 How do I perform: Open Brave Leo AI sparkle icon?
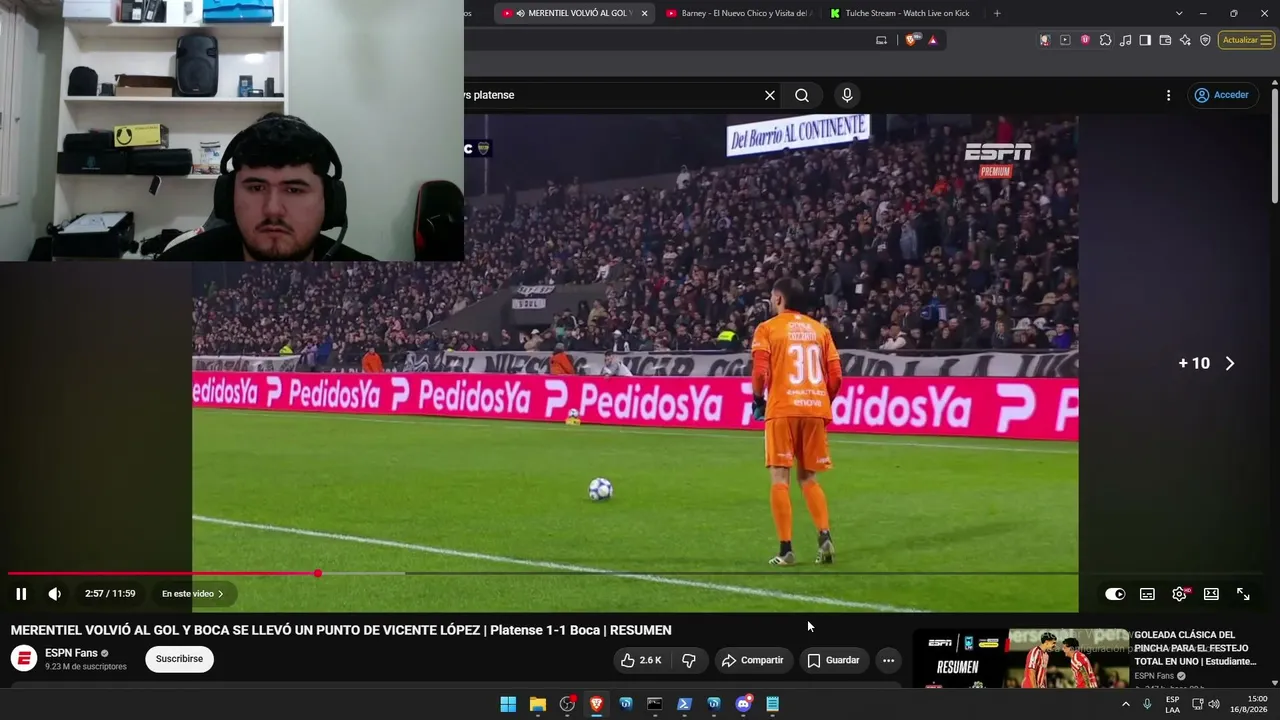(1185, 40)
